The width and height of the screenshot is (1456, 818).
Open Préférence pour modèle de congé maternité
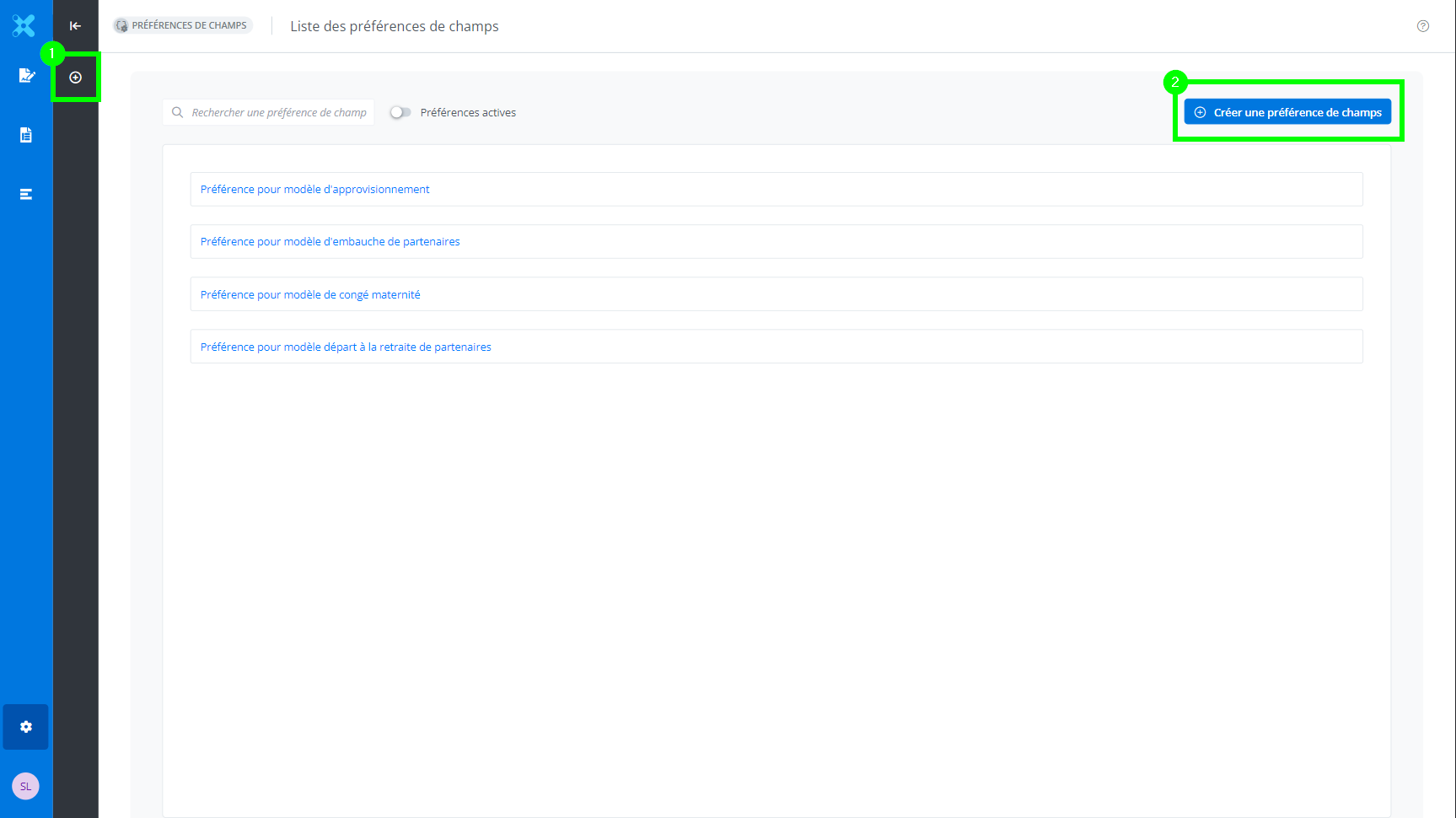click(x=310, y=294)
